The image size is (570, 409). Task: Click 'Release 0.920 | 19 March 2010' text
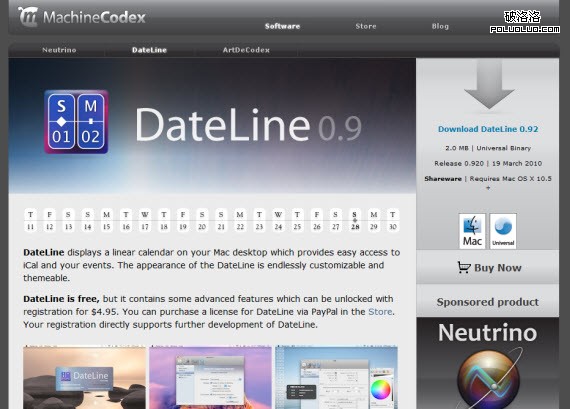click(x=488, y=163)
